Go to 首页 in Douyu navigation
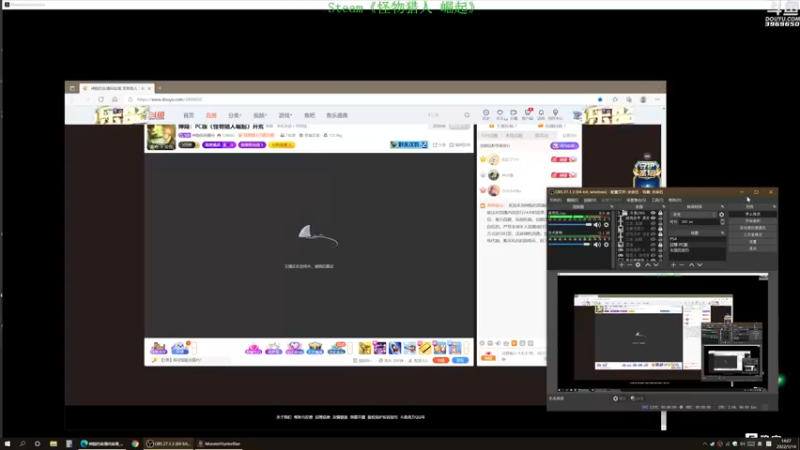This screenshot has width=800, height=450. pos(188,115)
